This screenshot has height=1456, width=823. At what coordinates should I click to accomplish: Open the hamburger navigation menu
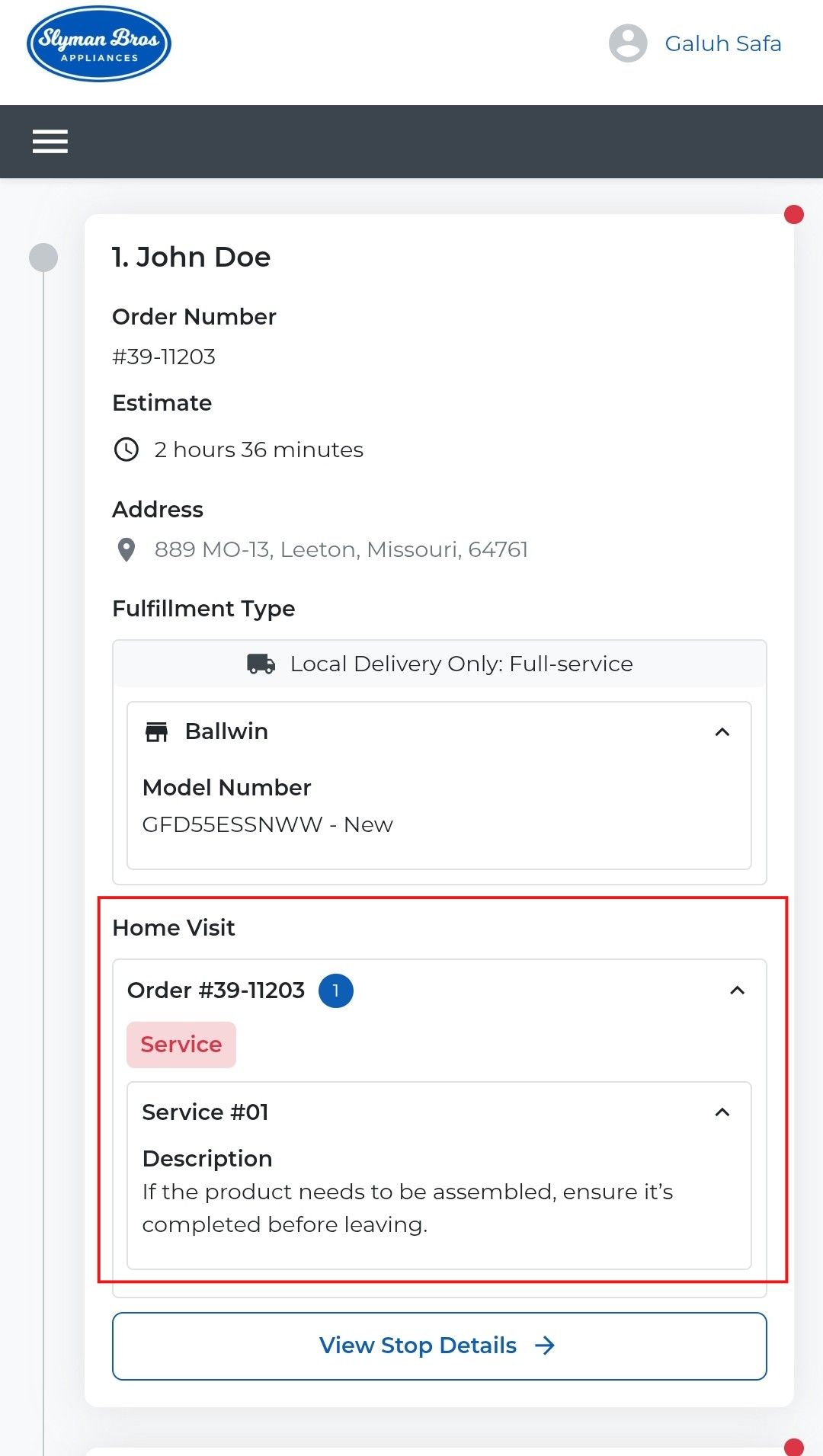[x=50, y=142]
